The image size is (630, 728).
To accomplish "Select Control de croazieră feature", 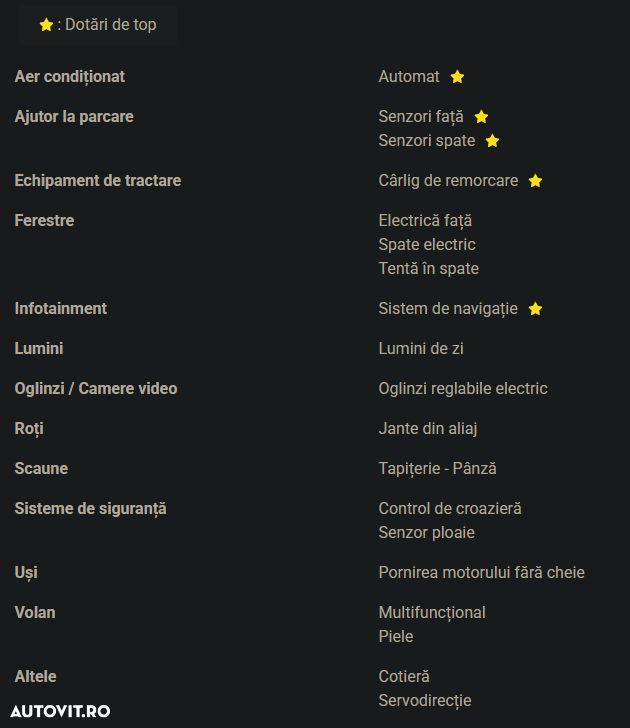I will (450, 509).
